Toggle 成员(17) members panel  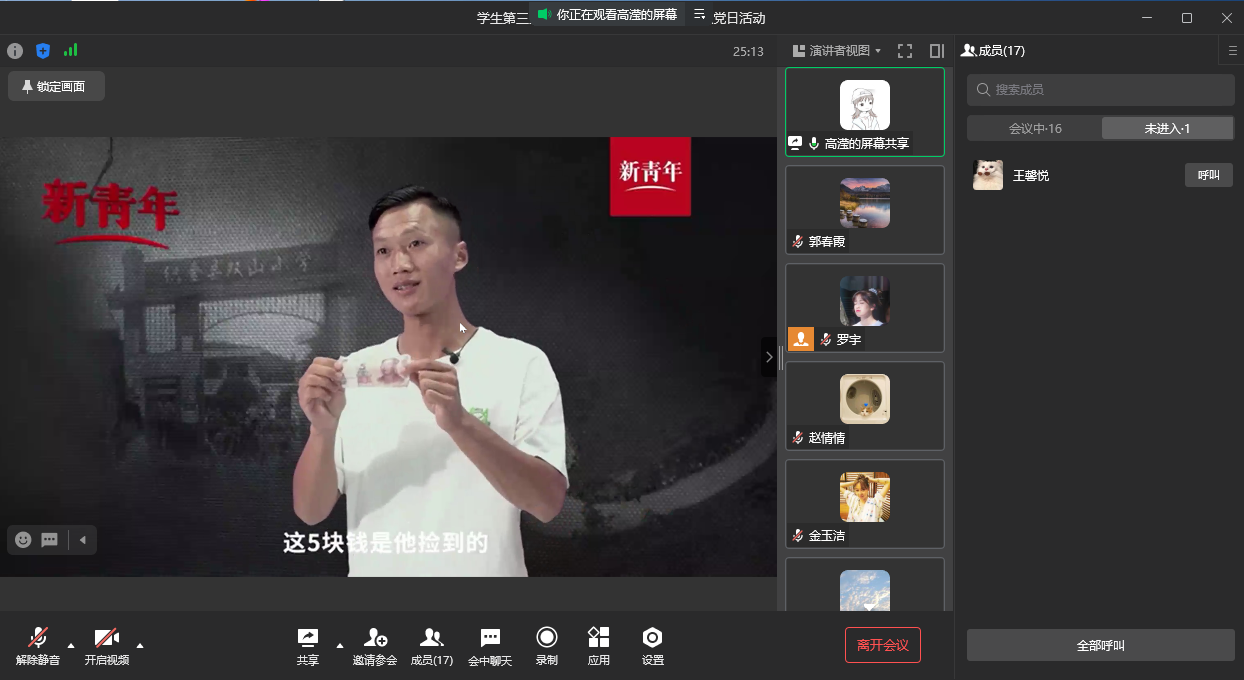coord(432,645)
